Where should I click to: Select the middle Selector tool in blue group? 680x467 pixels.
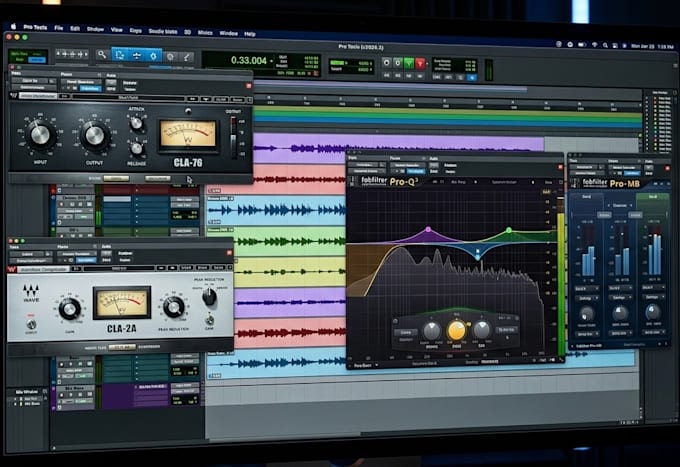(x=137, y=56)
